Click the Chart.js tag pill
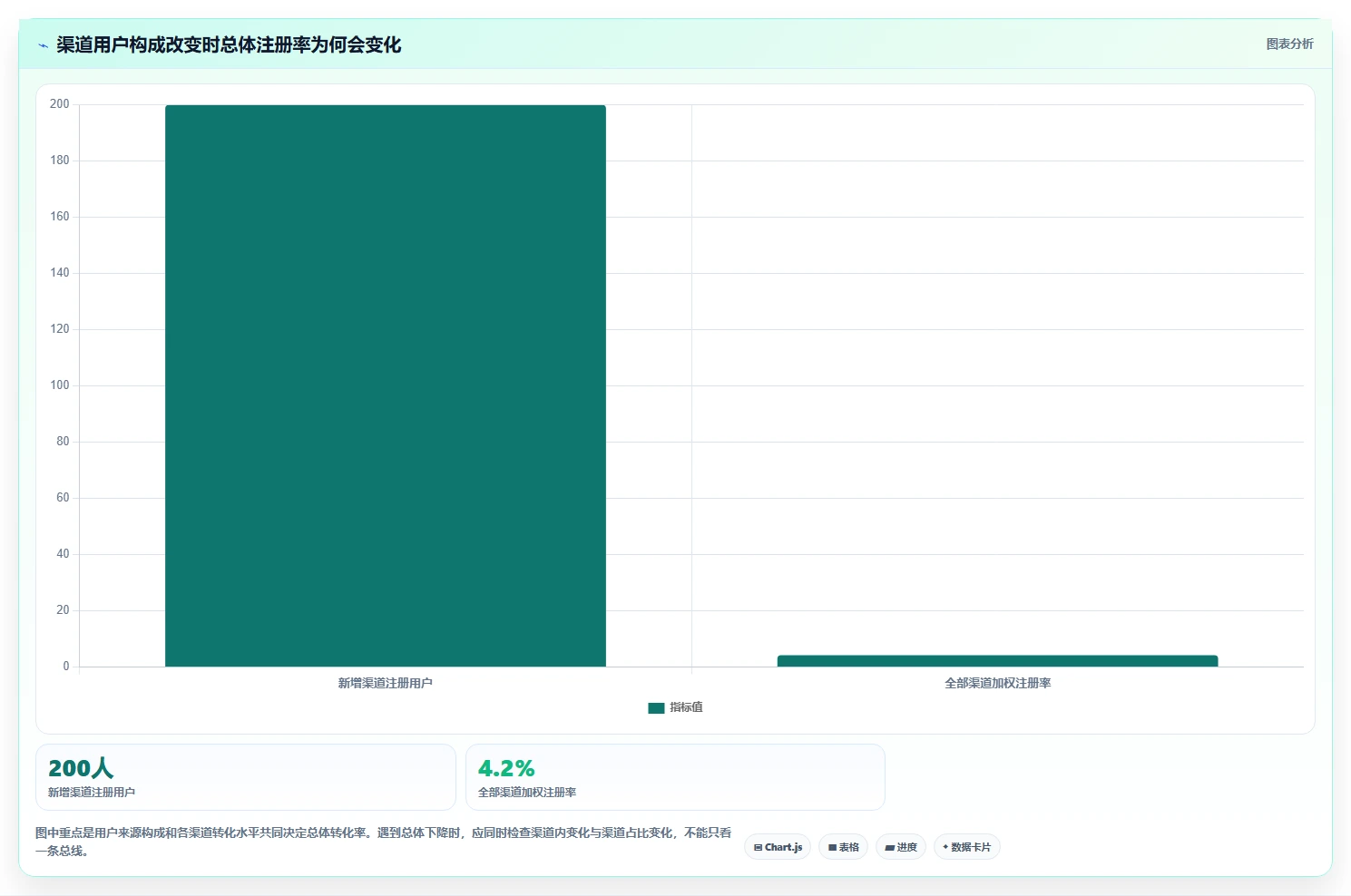The width and height of the screenshot is (1351, 896). pos(778,847)
